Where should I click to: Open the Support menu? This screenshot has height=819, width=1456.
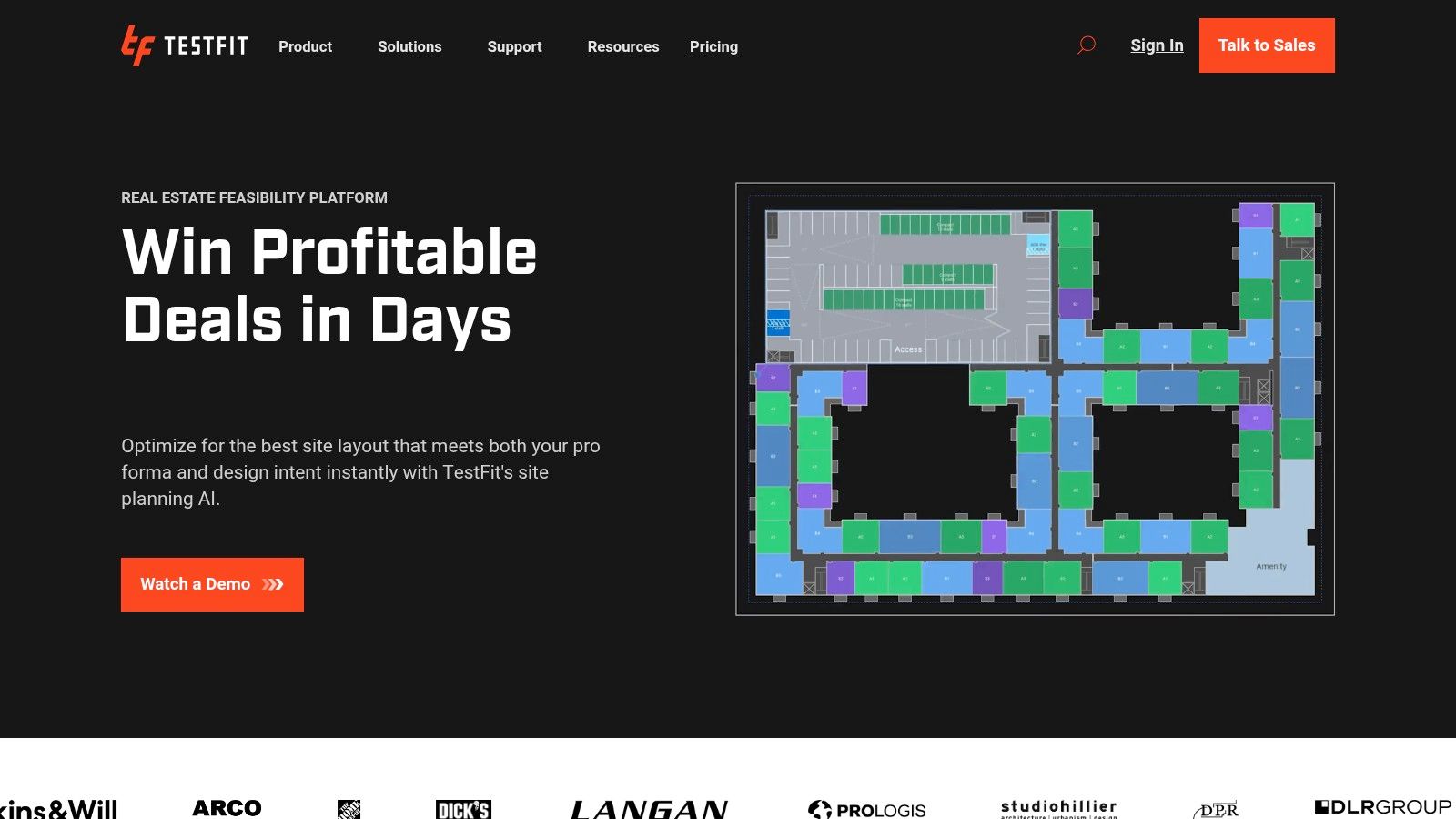coord(514,46)
